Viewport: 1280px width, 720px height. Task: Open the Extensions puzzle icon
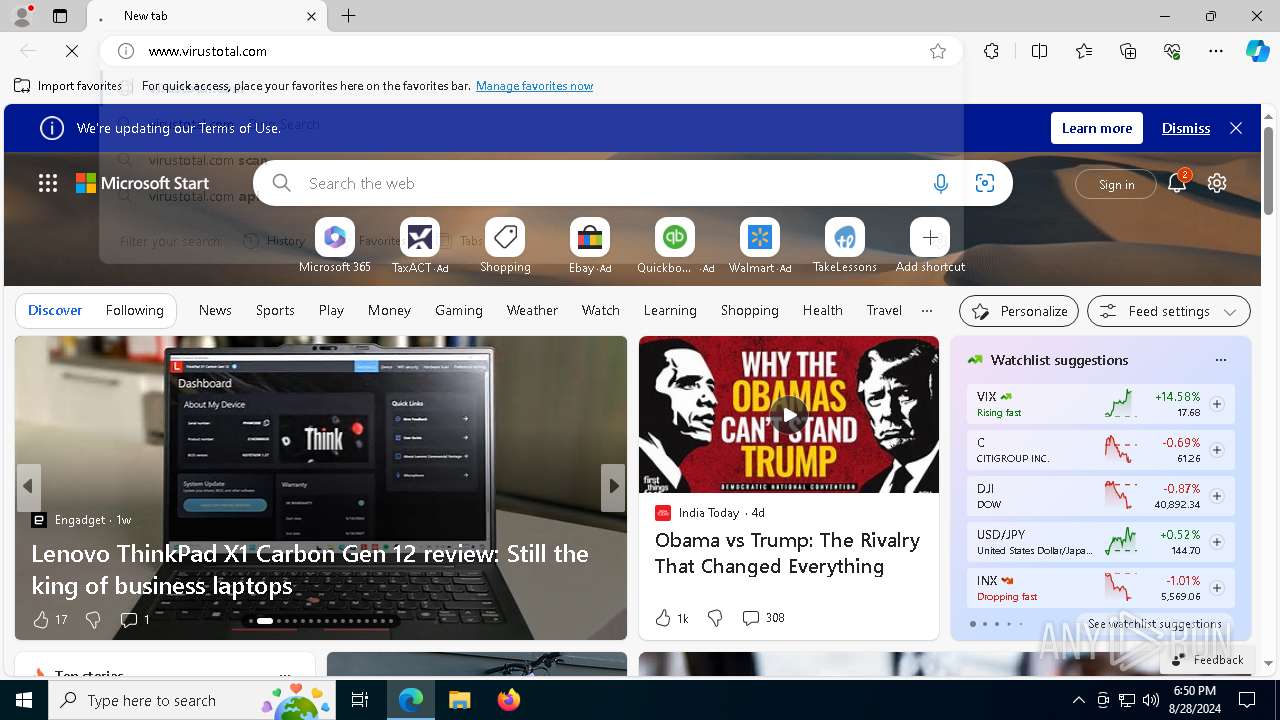click(991, 51)
